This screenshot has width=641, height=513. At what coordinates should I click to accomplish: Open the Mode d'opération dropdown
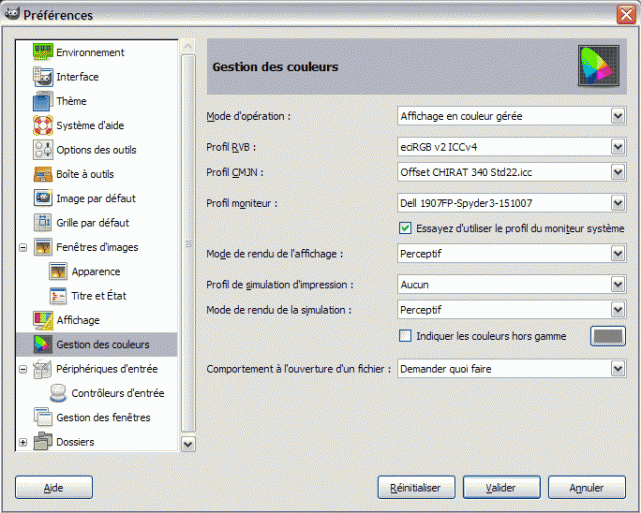click(511, 116)
